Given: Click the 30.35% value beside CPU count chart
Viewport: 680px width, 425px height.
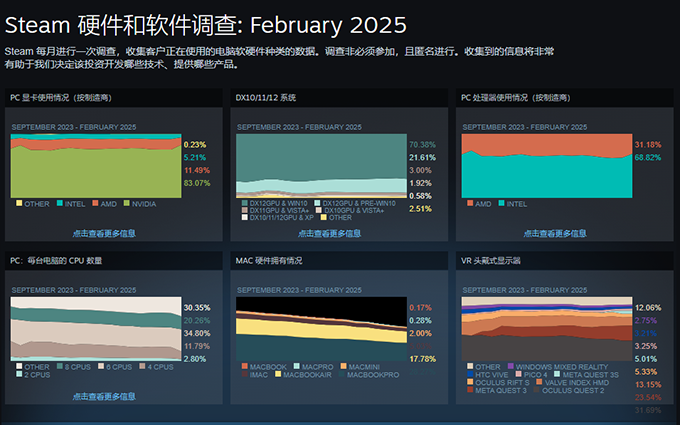Looking at the screenshot, I should pos(197,307).
